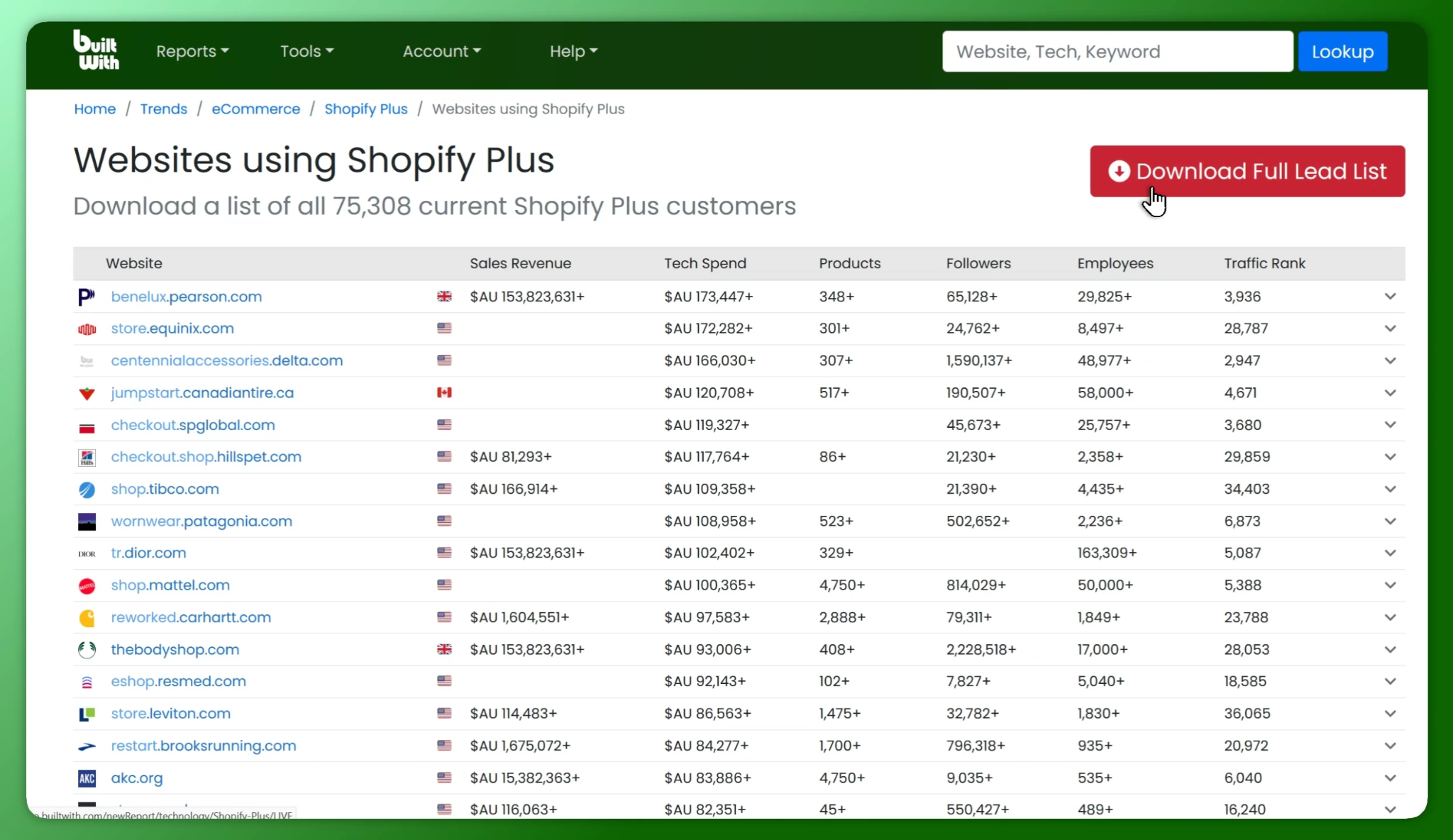Screen dimensions: 1453x840
Task: Click the BuiltWith logo
Action: click(96, 50)
